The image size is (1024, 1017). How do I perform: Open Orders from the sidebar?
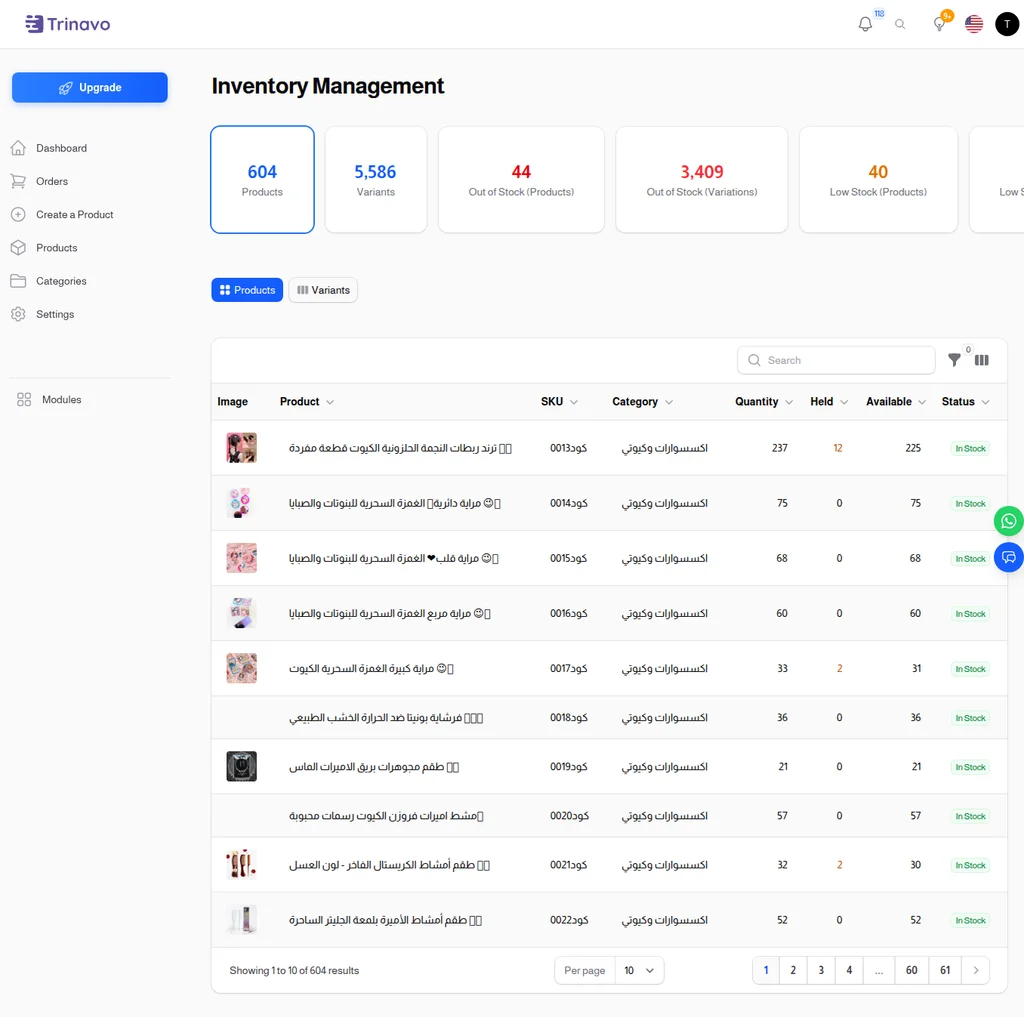click(52, 182)
